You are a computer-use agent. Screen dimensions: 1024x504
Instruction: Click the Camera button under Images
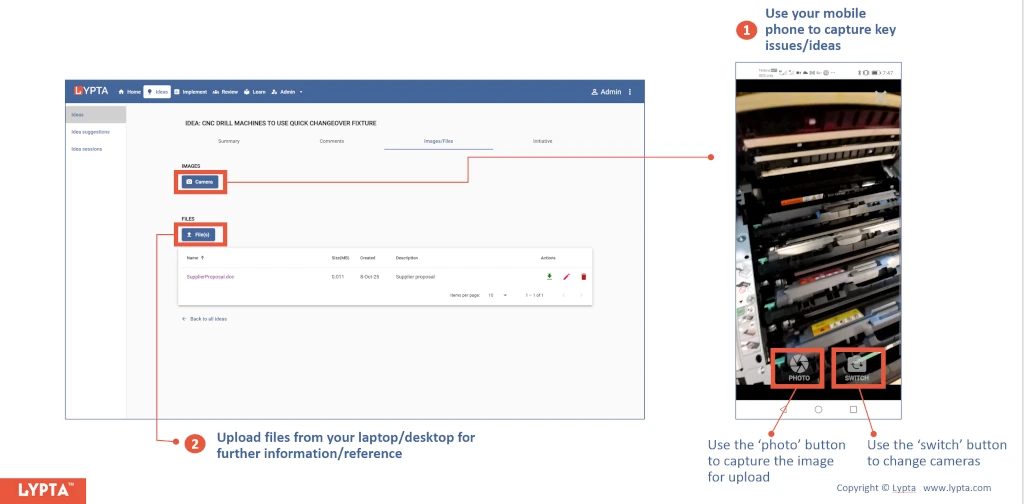pyautogui.click(x=200, y=182)
